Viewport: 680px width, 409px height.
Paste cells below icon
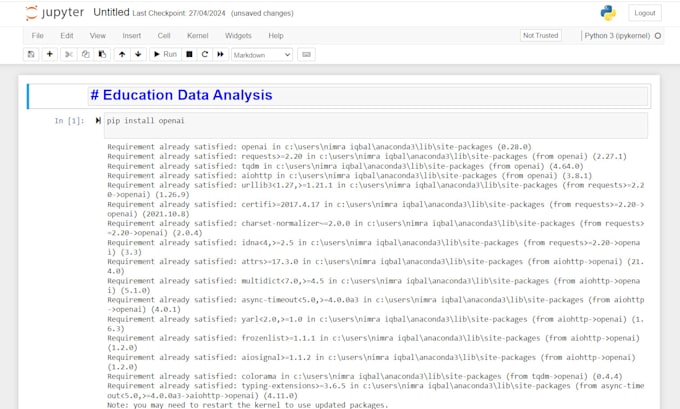tap(102, 54)
